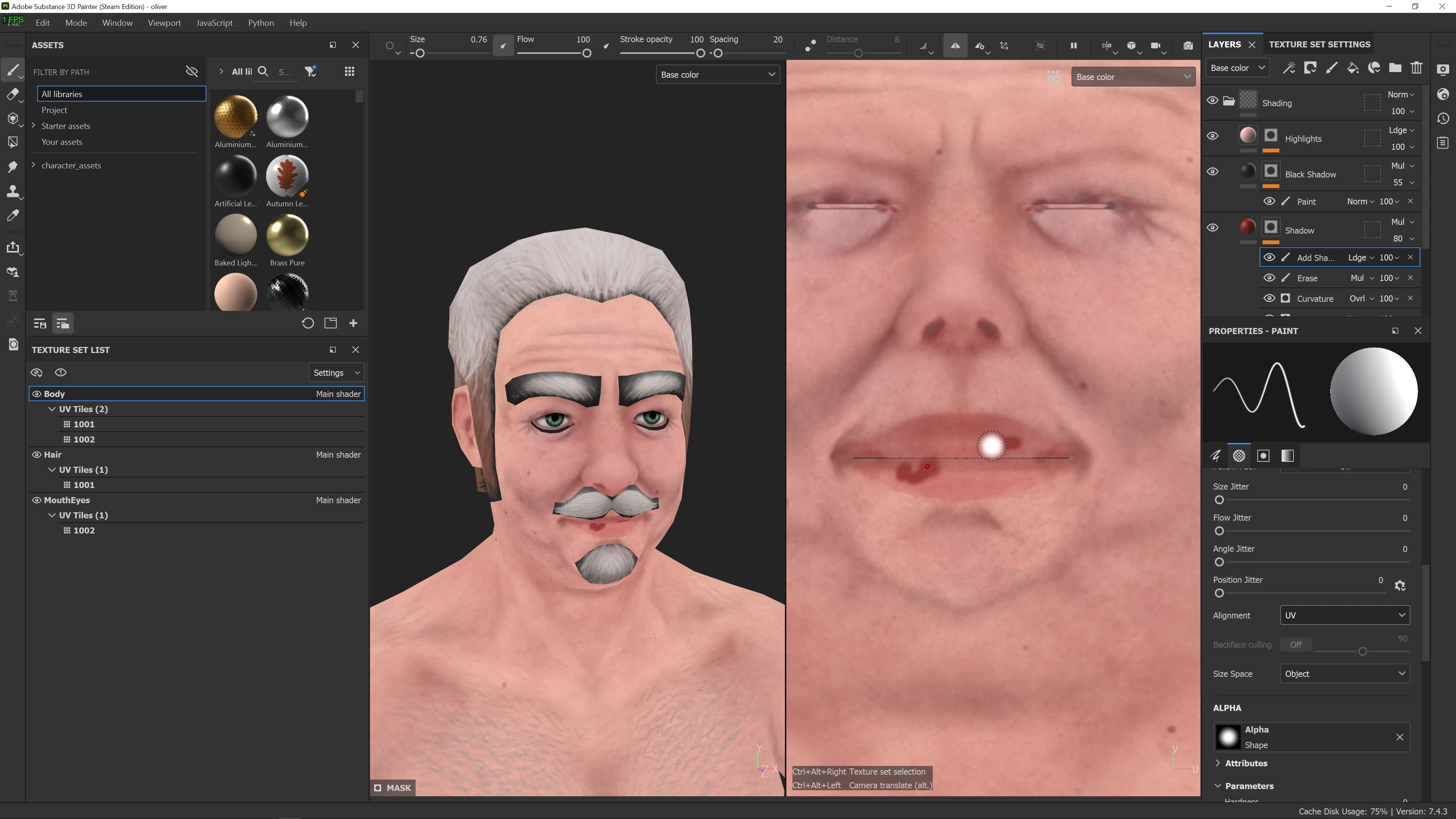Viewport: 1456px width, 819px height.
Task: Switch to Texture Set Settings tab
Action: coord(1319,44)
